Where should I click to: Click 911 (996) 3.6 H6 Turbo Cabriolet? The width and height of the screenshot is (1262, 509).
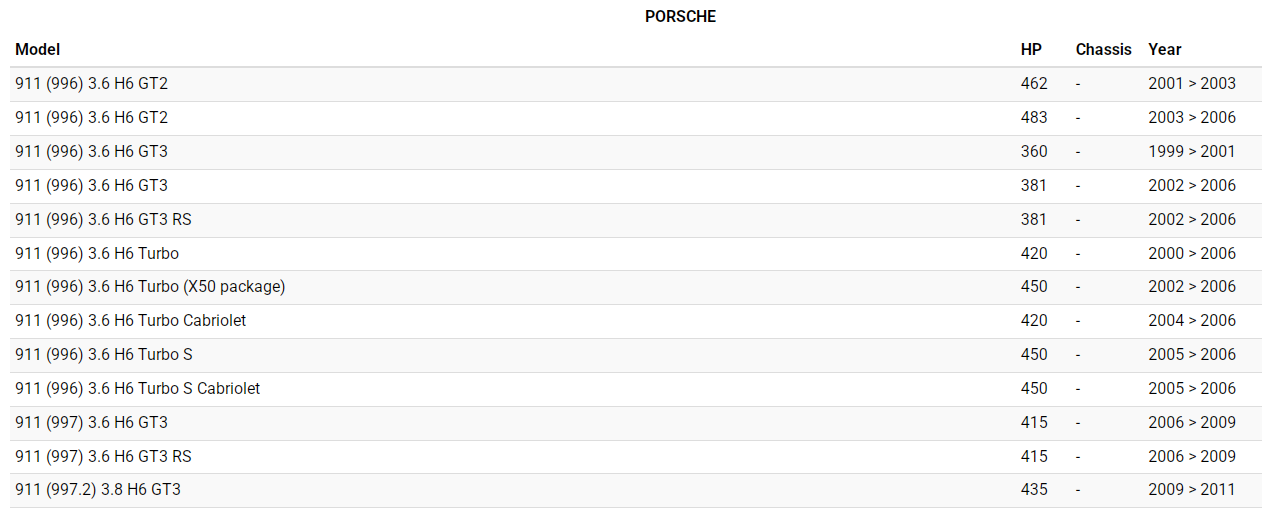pyautogui.click(x=131, y=321)
